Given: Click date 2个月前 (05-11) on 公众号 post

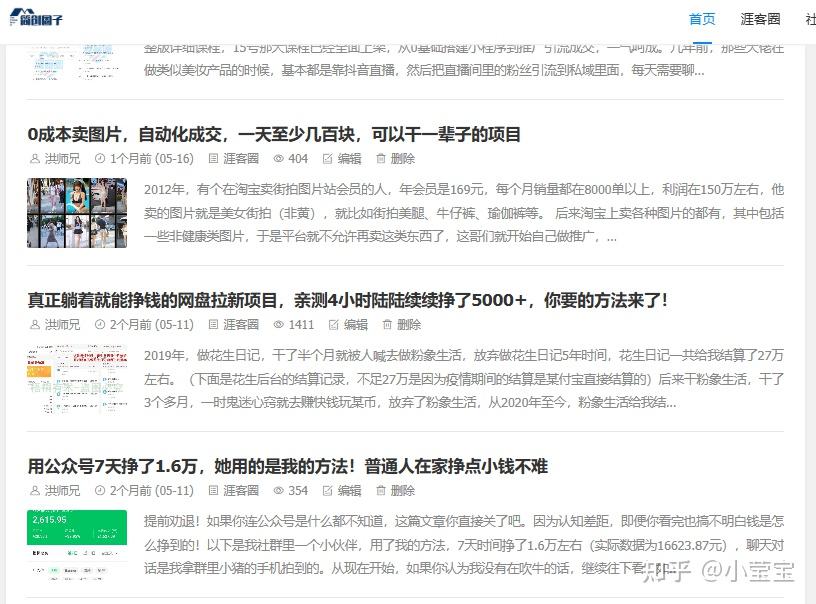Looking at the screenshot, I should click(151, 491).
